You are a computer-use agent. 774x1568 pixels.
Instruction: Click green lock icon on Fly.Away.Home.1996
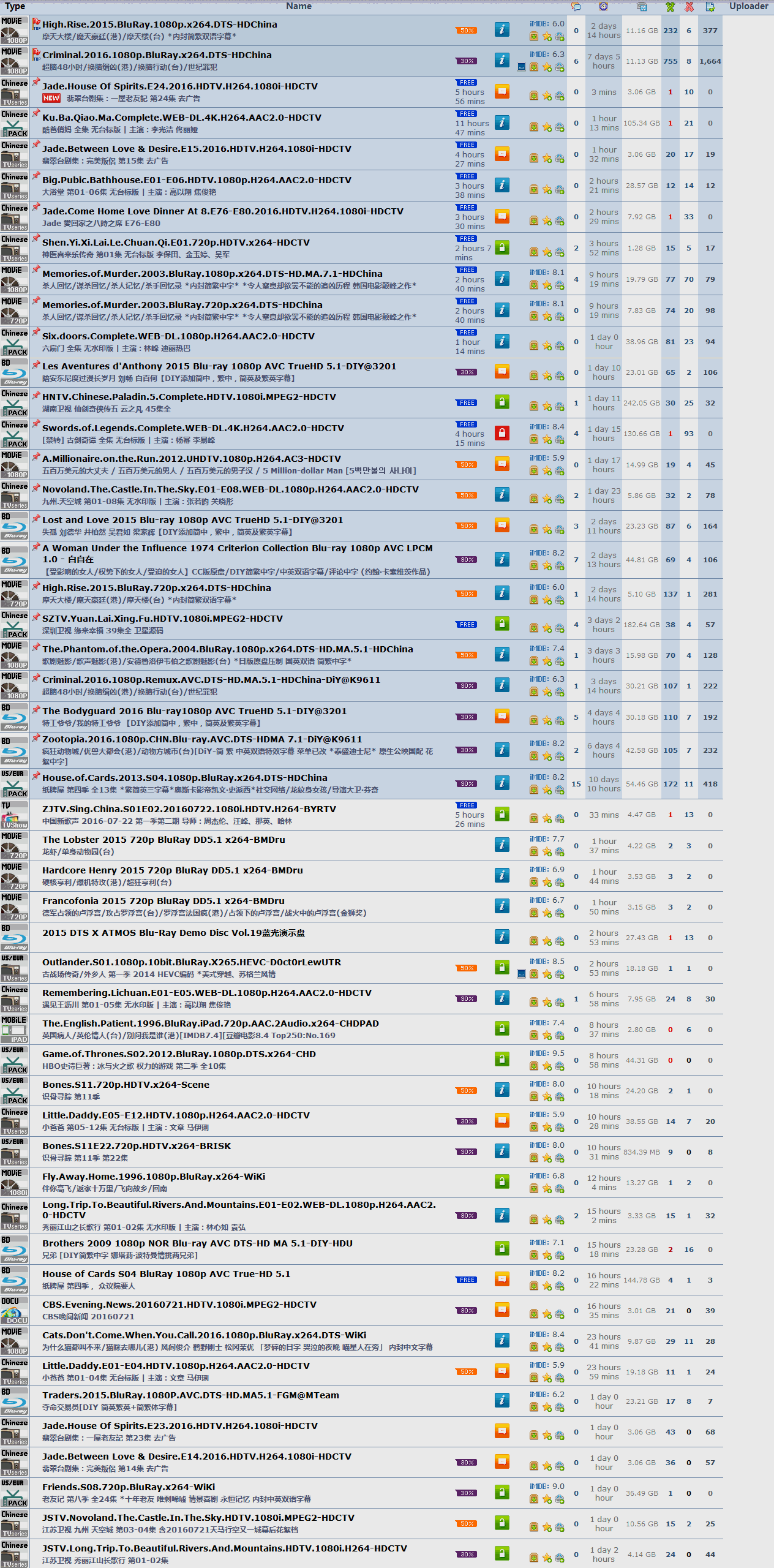tap(502, 1182)
